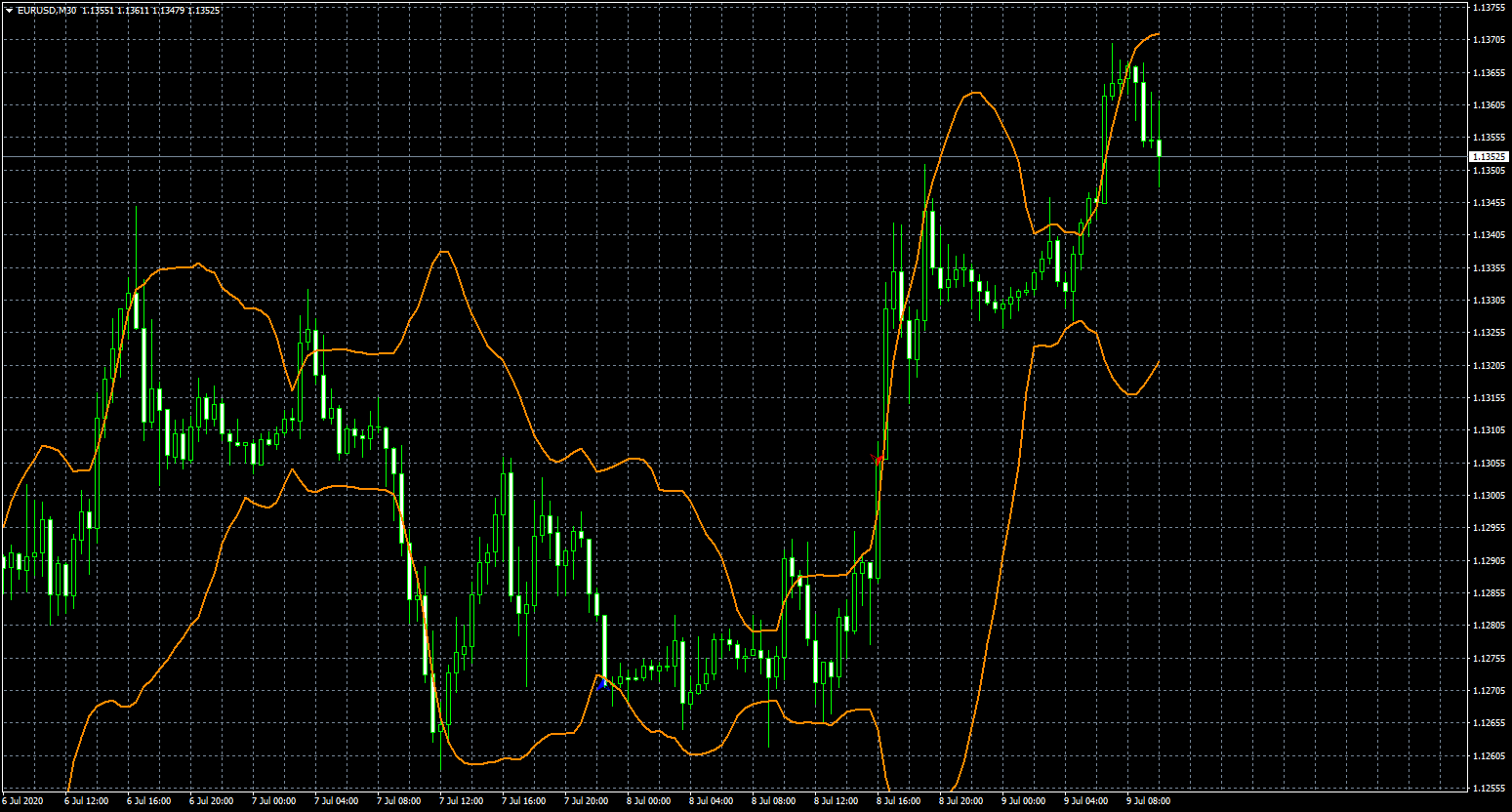The height and width of the screenshot is (812, 1512).
Task: Click the 9 Jul 00:00 time label
Action: pyautogui.click(x=1023, y=801)
